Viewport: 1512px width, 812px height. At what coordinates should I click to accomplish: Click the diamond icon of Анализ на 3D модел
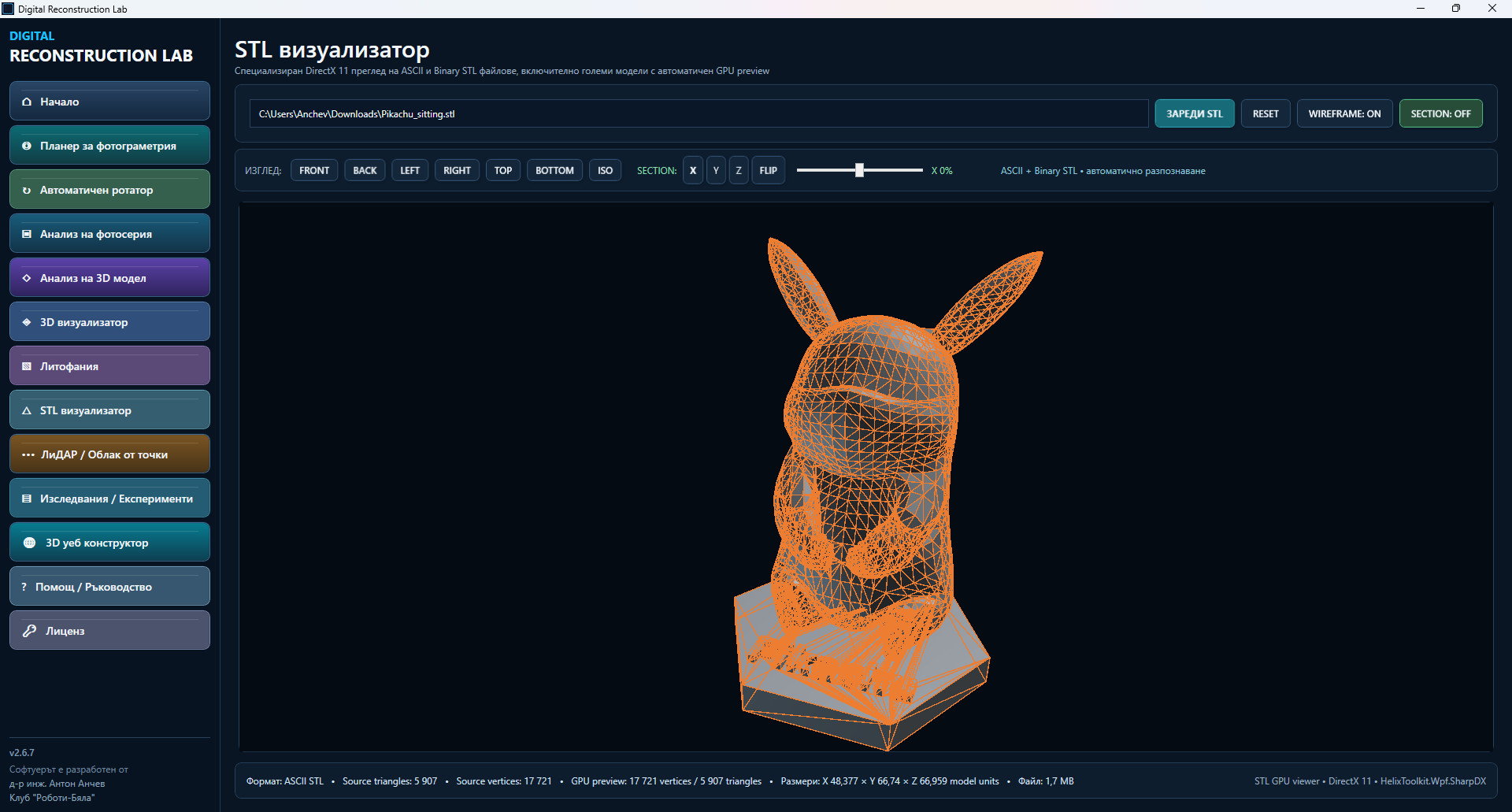click(27, 278)
